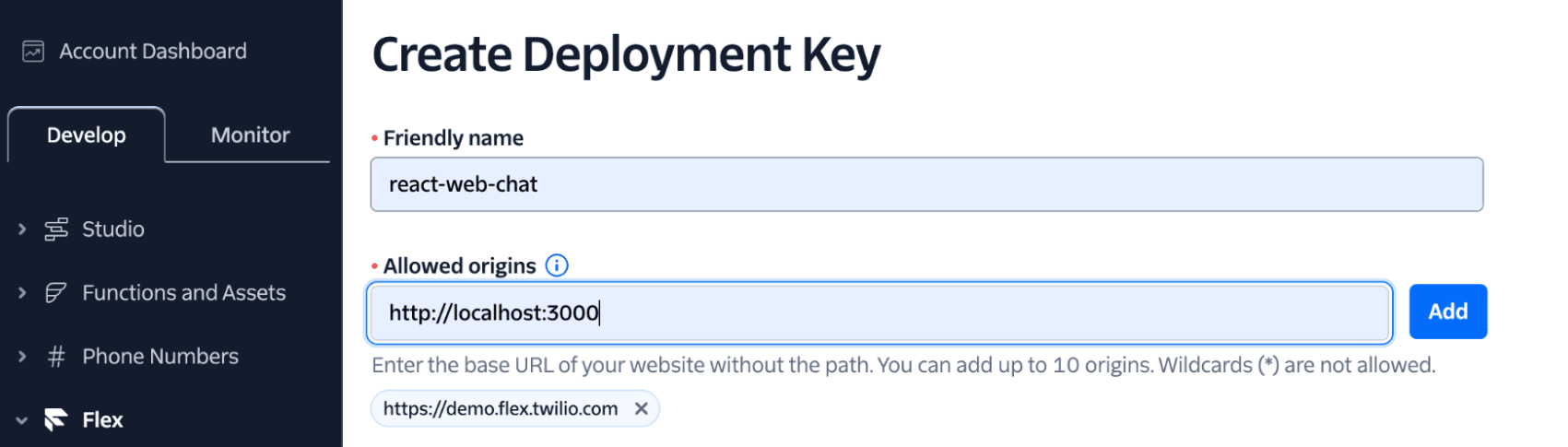1568x447 pixels.
Task: Click the Flex logo icon
Action: click(x=56, y=420)
